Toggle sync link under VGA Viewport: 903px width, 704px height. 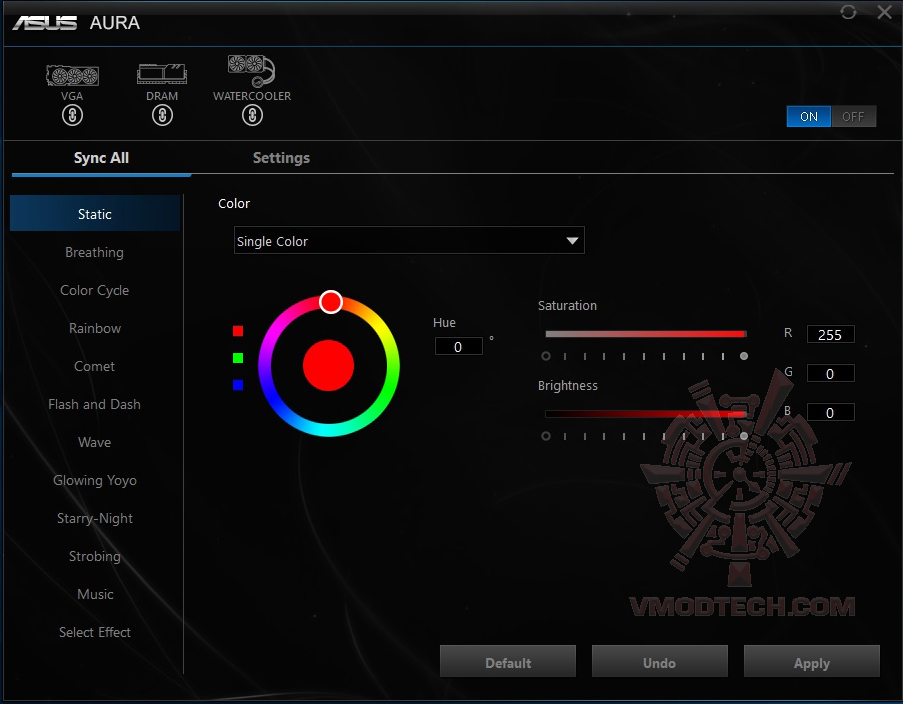(x=73, y=115)
